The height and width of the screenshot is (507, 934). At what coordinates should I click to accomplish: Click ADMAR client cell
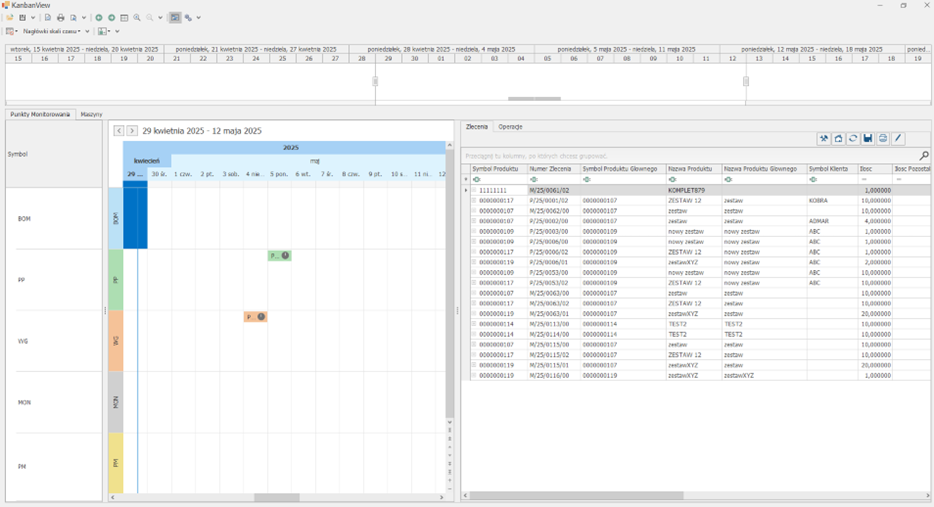[832, 221]
